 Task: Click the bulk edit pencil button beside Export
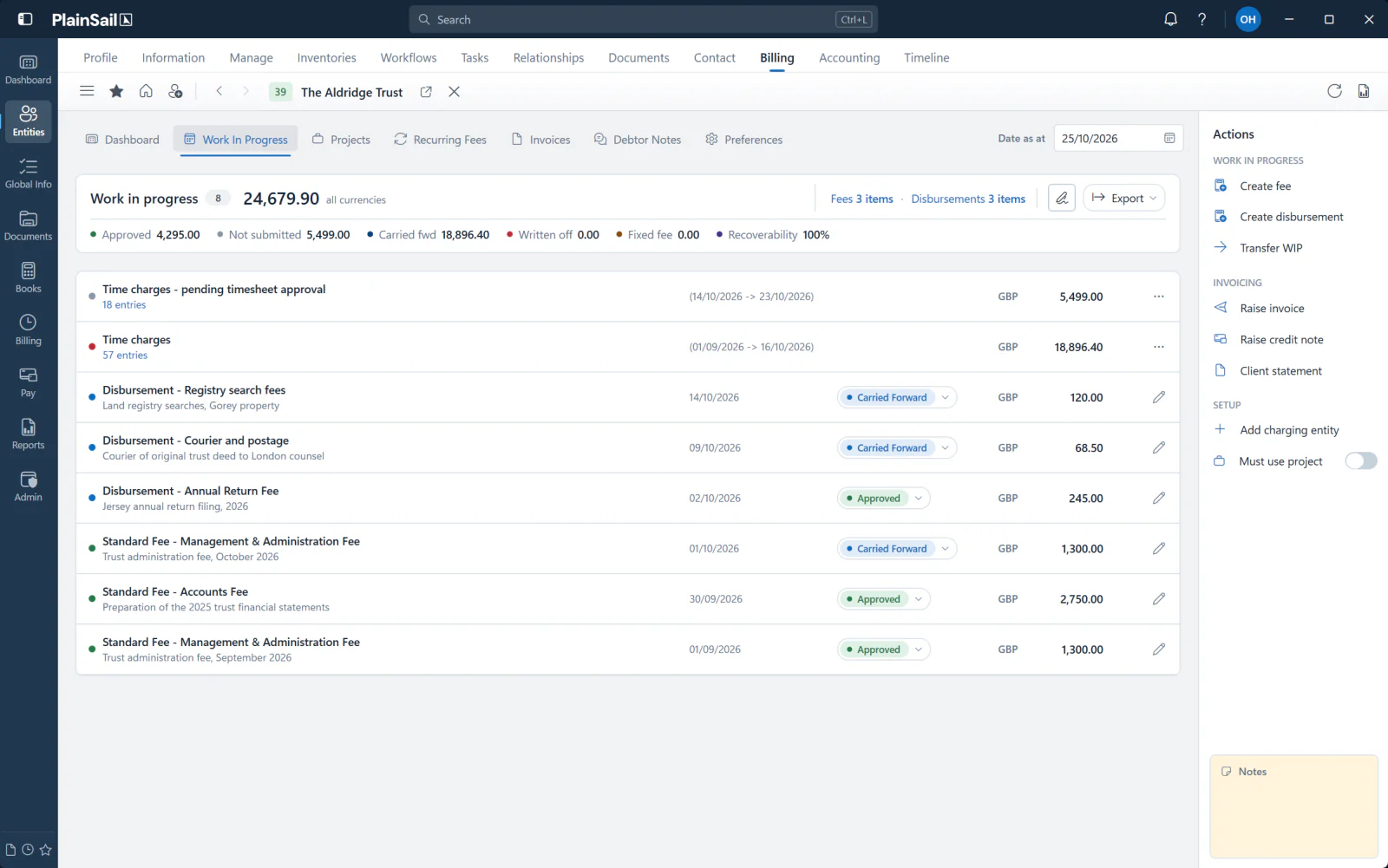[1062, 198]
